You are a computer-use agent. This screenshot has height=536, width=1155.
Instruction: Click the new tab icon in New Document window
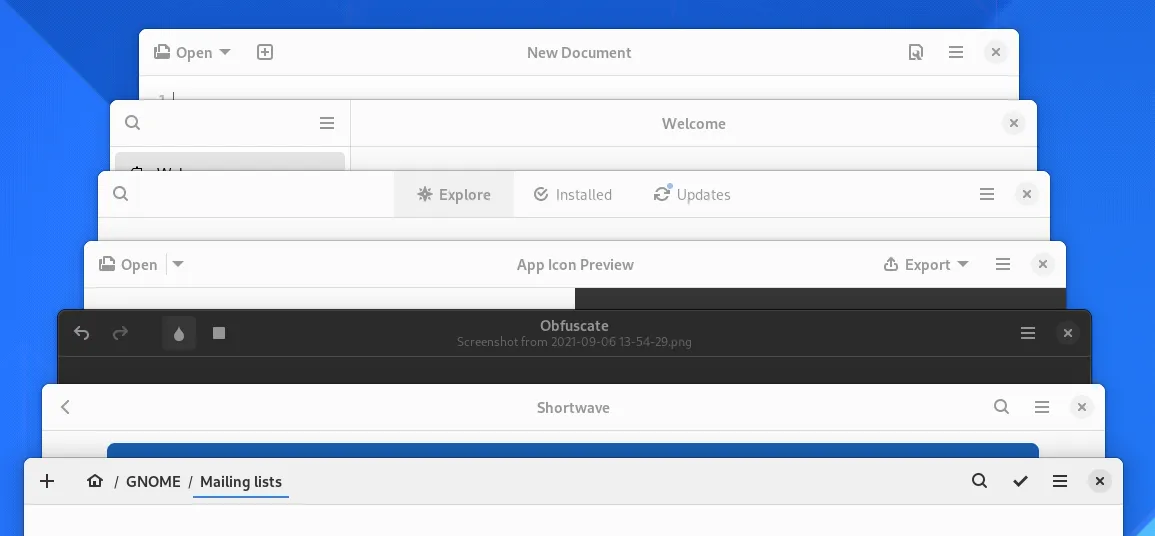[x=265, y=52]
